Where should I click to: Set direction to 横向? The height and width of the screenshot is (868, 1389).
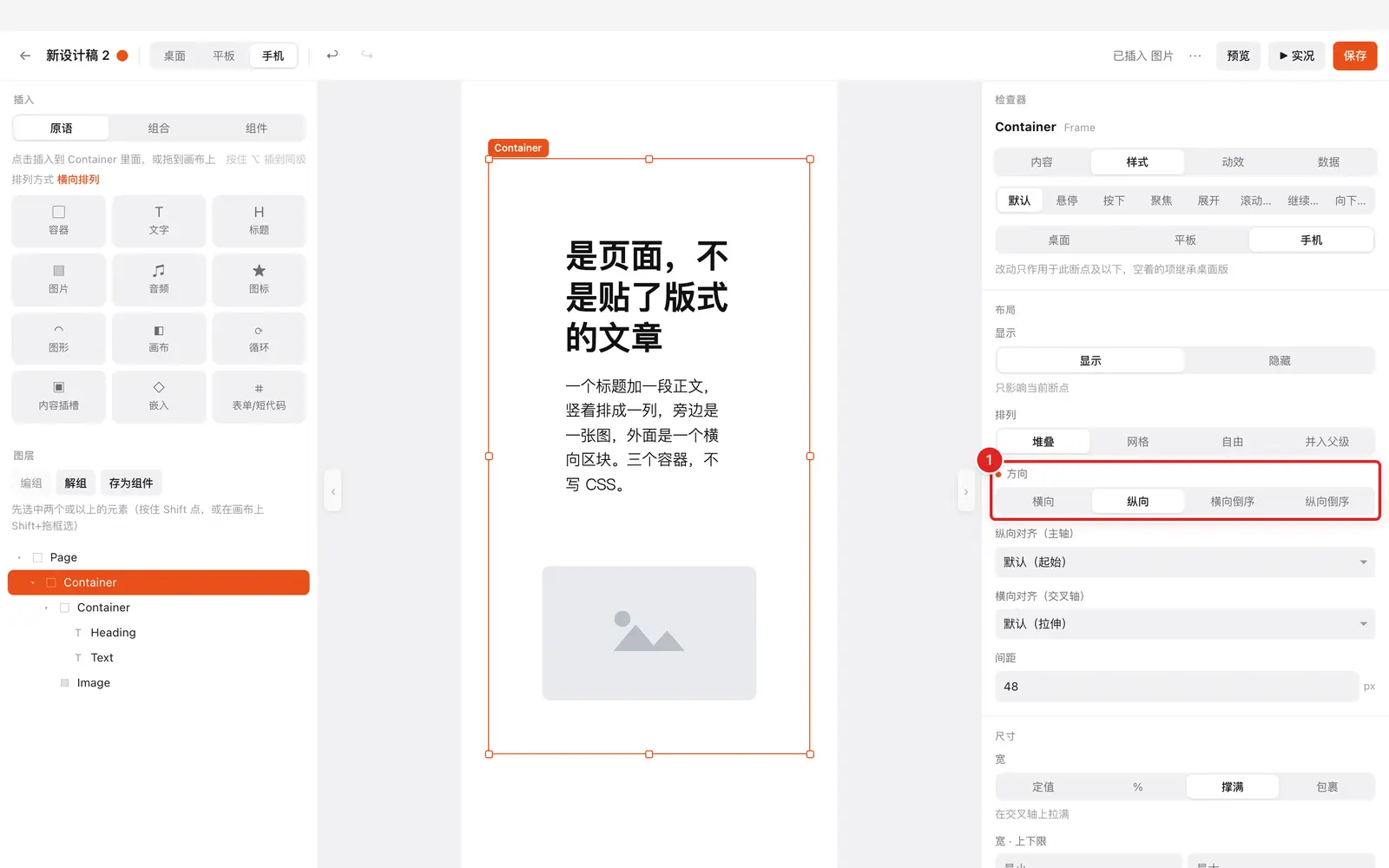(1043, 502)
